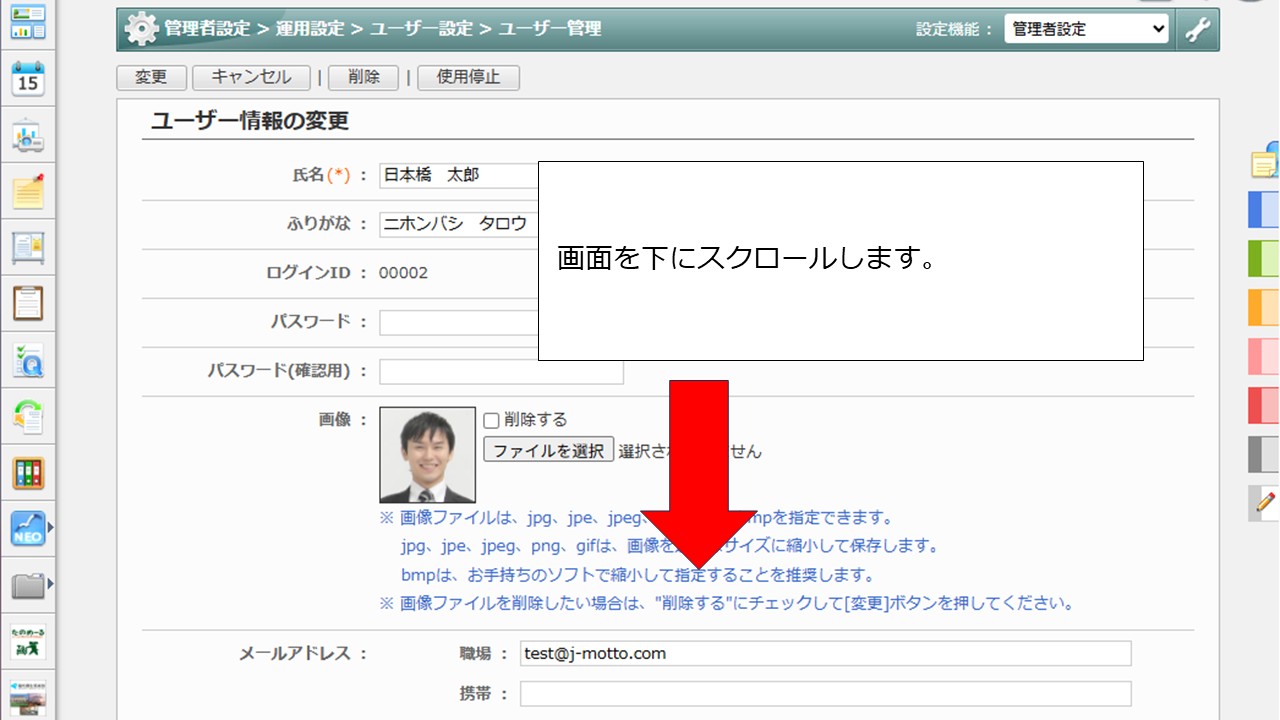Click the wrench settings icon

pyautogui.click(x=1197, y=29)
